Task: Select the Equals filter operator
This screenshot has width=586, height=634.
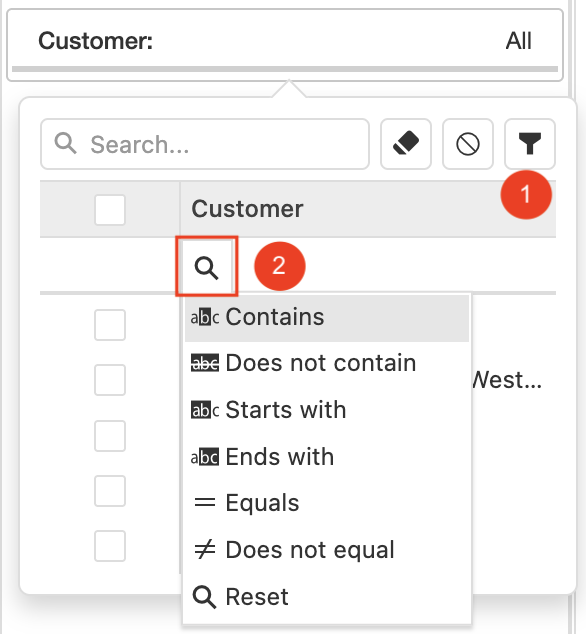Action: [327, 503]
